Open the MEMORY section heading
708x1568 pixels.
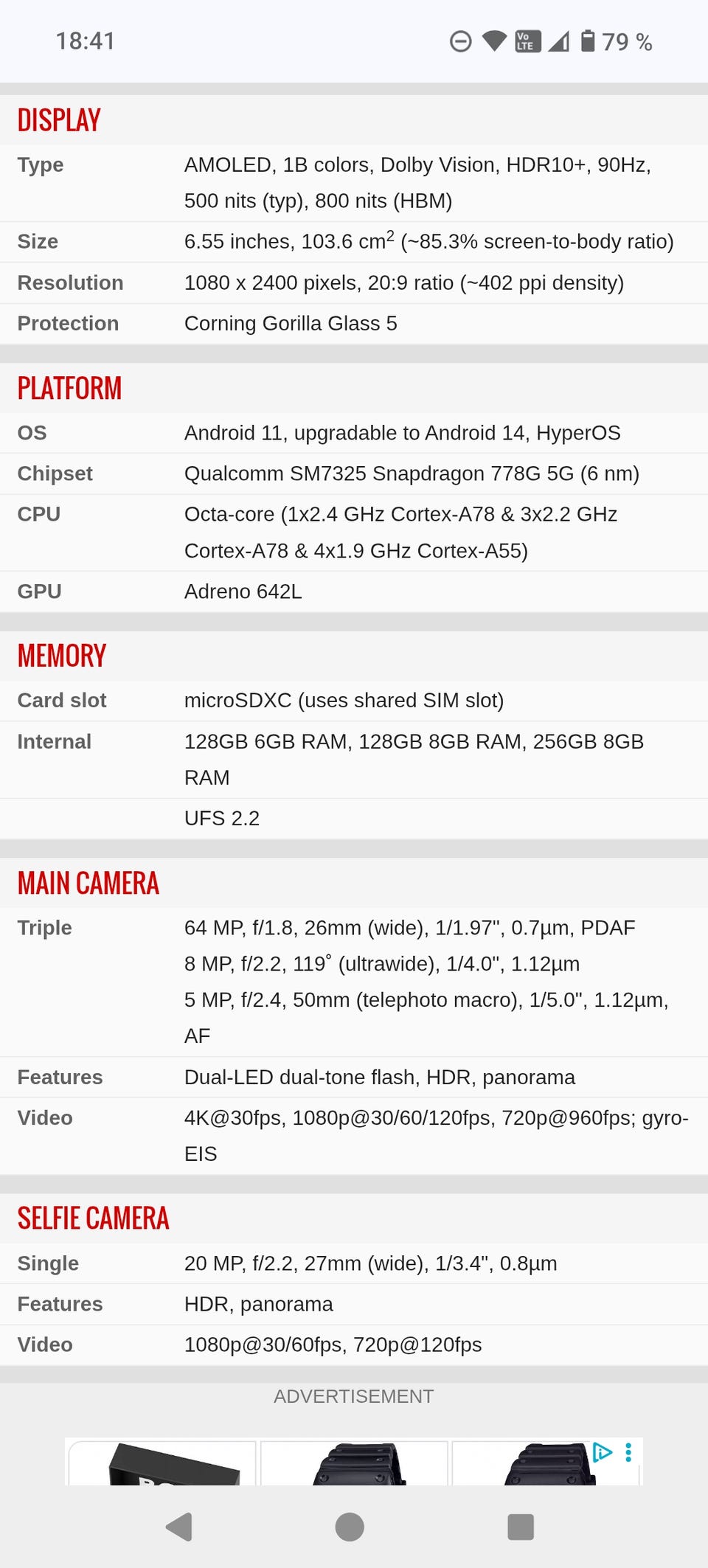62,656
